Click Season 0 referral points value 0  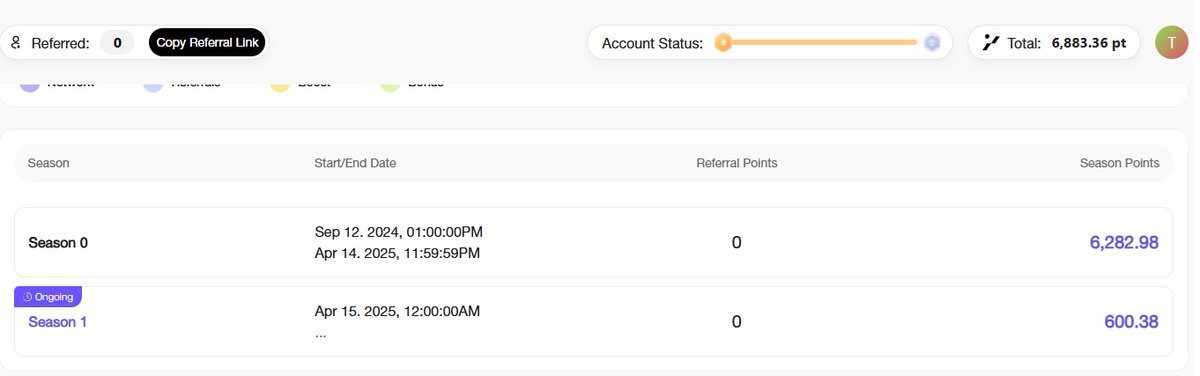pos(737,242)
